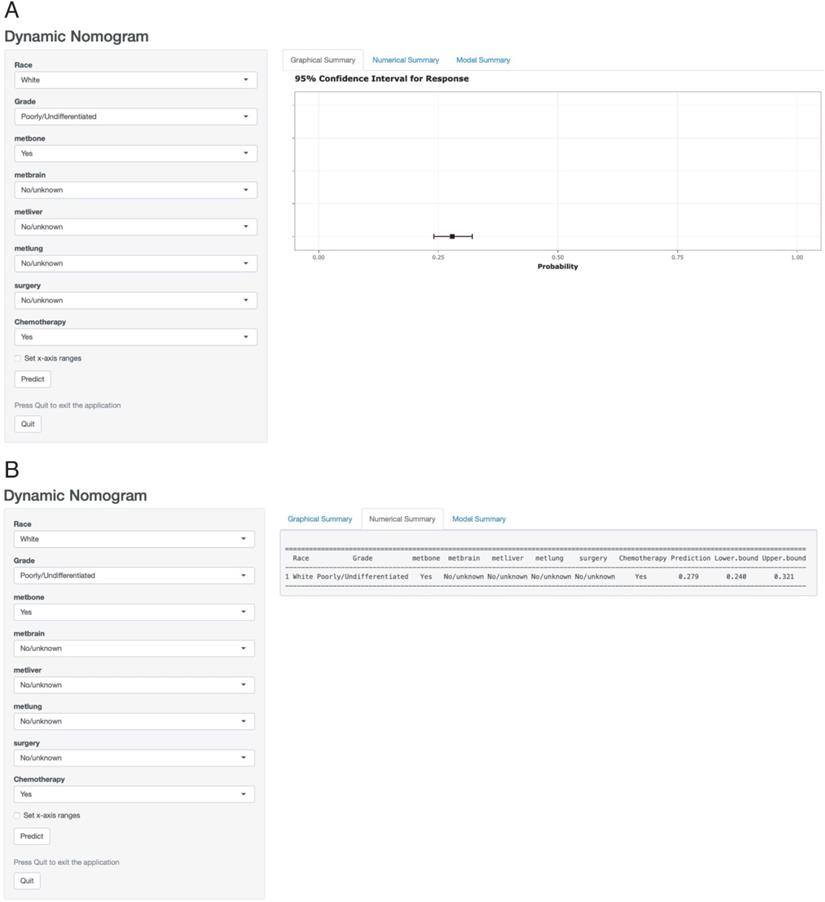
Task: Click the Predict button in panel B
Action: (33, 836)
